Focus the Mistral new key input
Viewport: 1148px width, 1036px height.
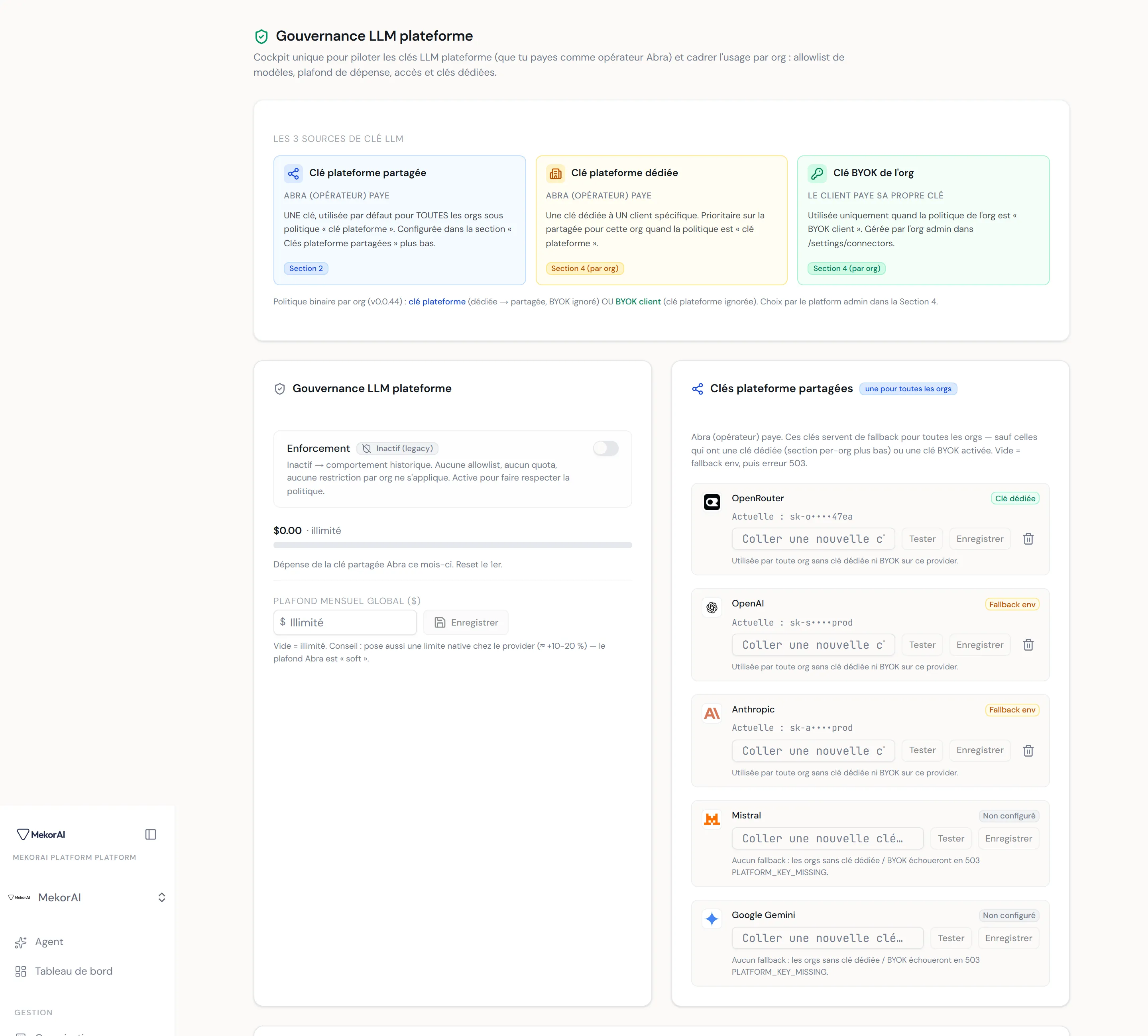[828, 838]
